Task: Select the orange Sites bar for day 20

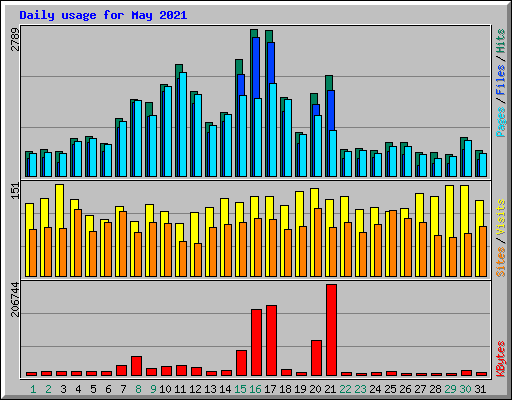Action: click(x=318, y=242)
